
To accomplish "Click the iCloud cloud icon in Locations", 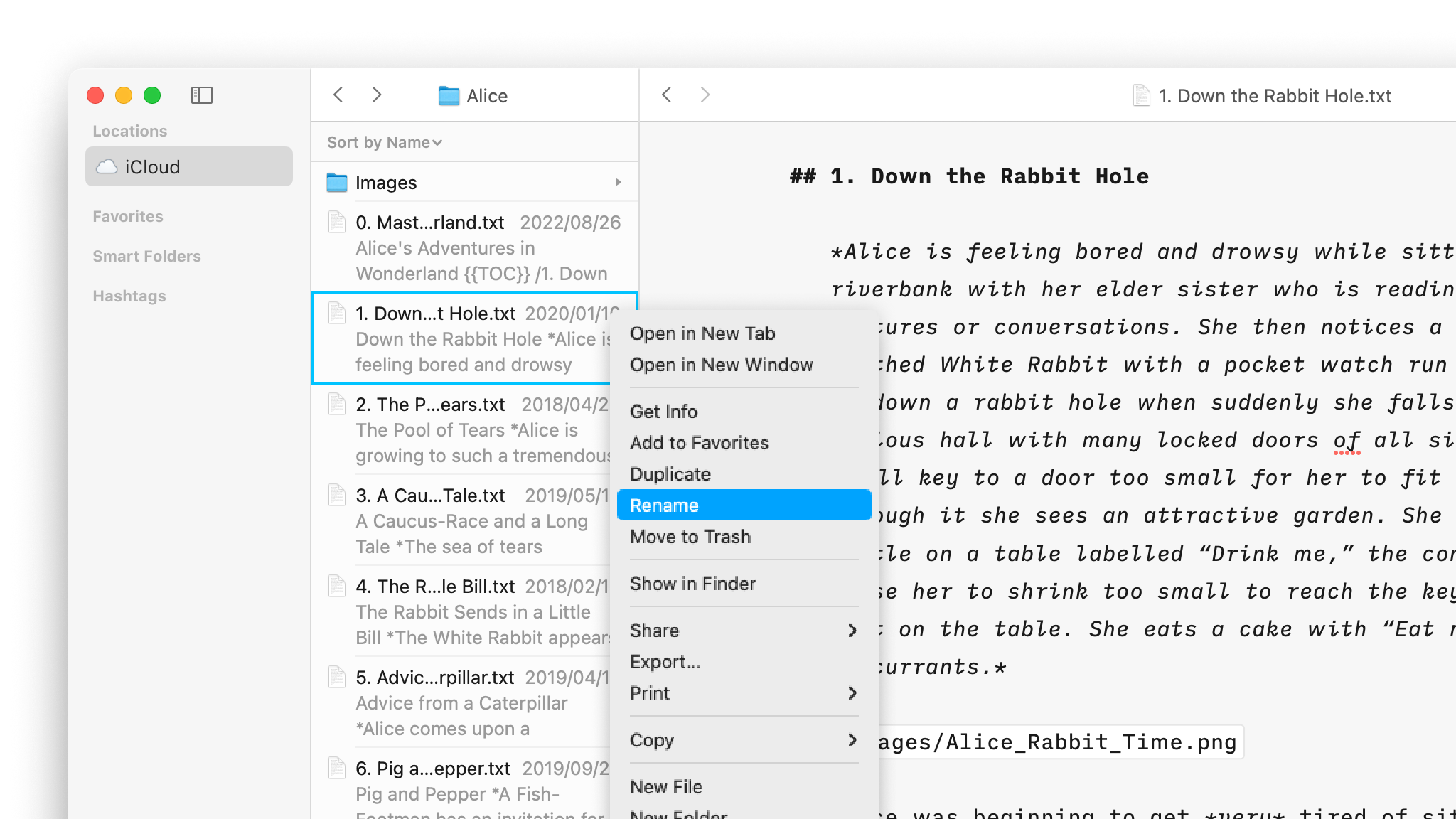I will tap(107, 166).
